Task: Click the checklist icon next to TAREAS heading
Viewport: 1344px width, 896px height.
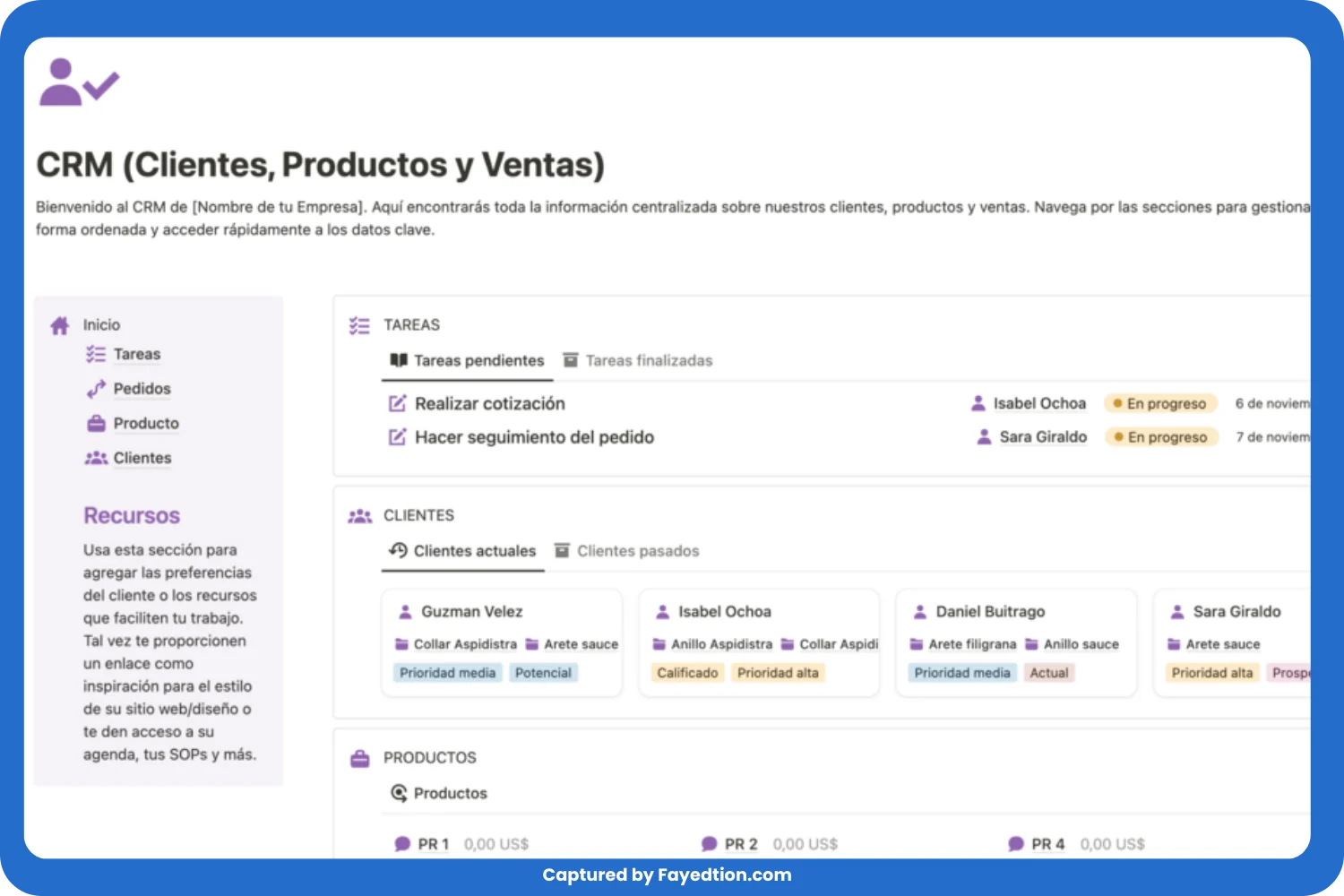Action: coord(359,325)
